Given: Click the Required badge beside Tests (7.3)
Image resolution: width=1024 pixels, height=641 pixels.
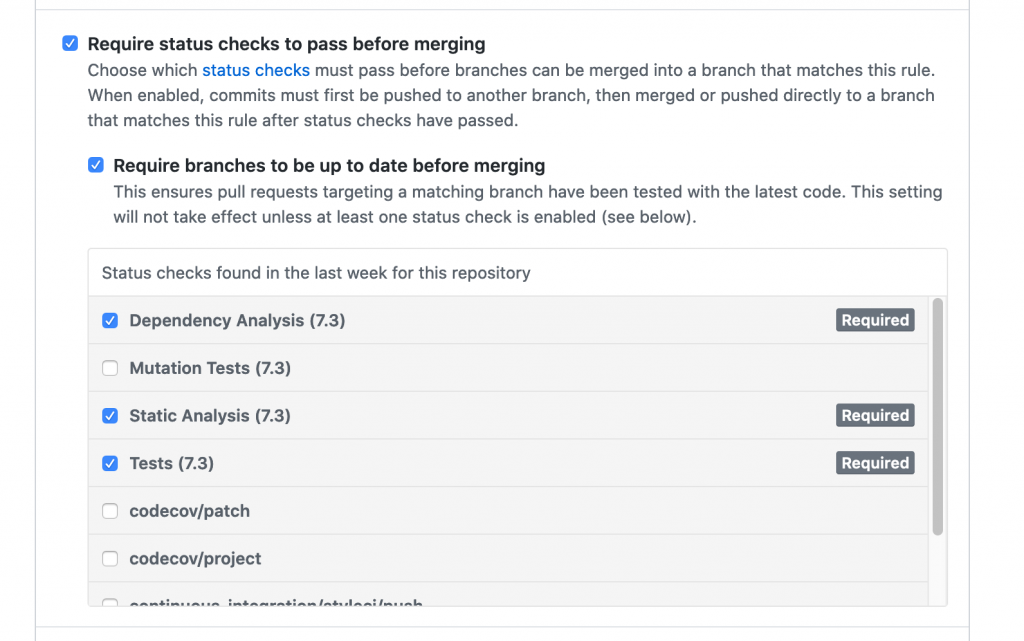Looking at the screenshot, I should [875, 463].
